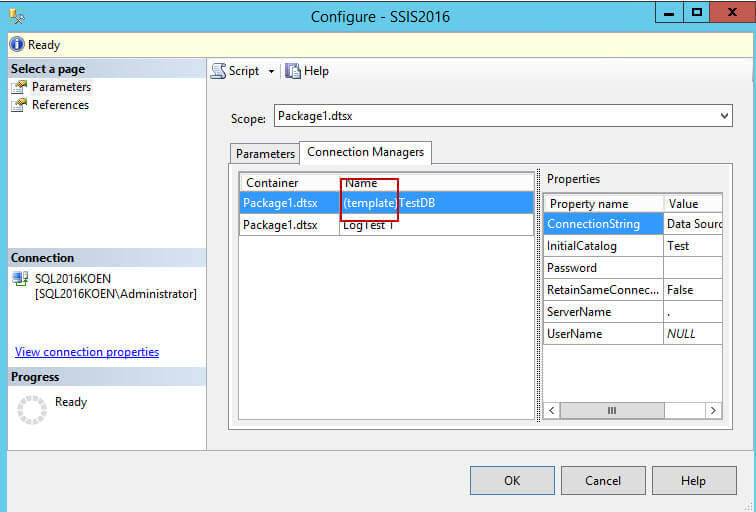Switch to the Parameters tab

coord(265,154)
